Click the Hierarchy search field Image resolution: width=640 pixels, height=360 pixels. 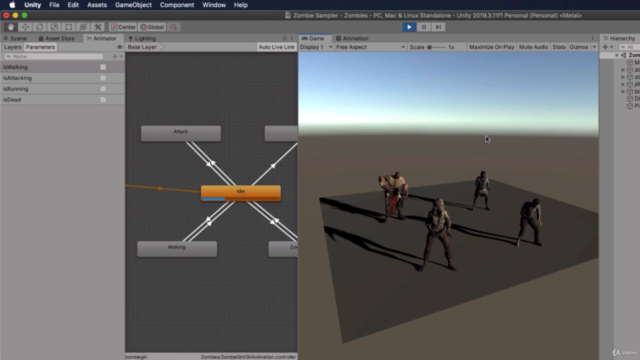(629, 47)
